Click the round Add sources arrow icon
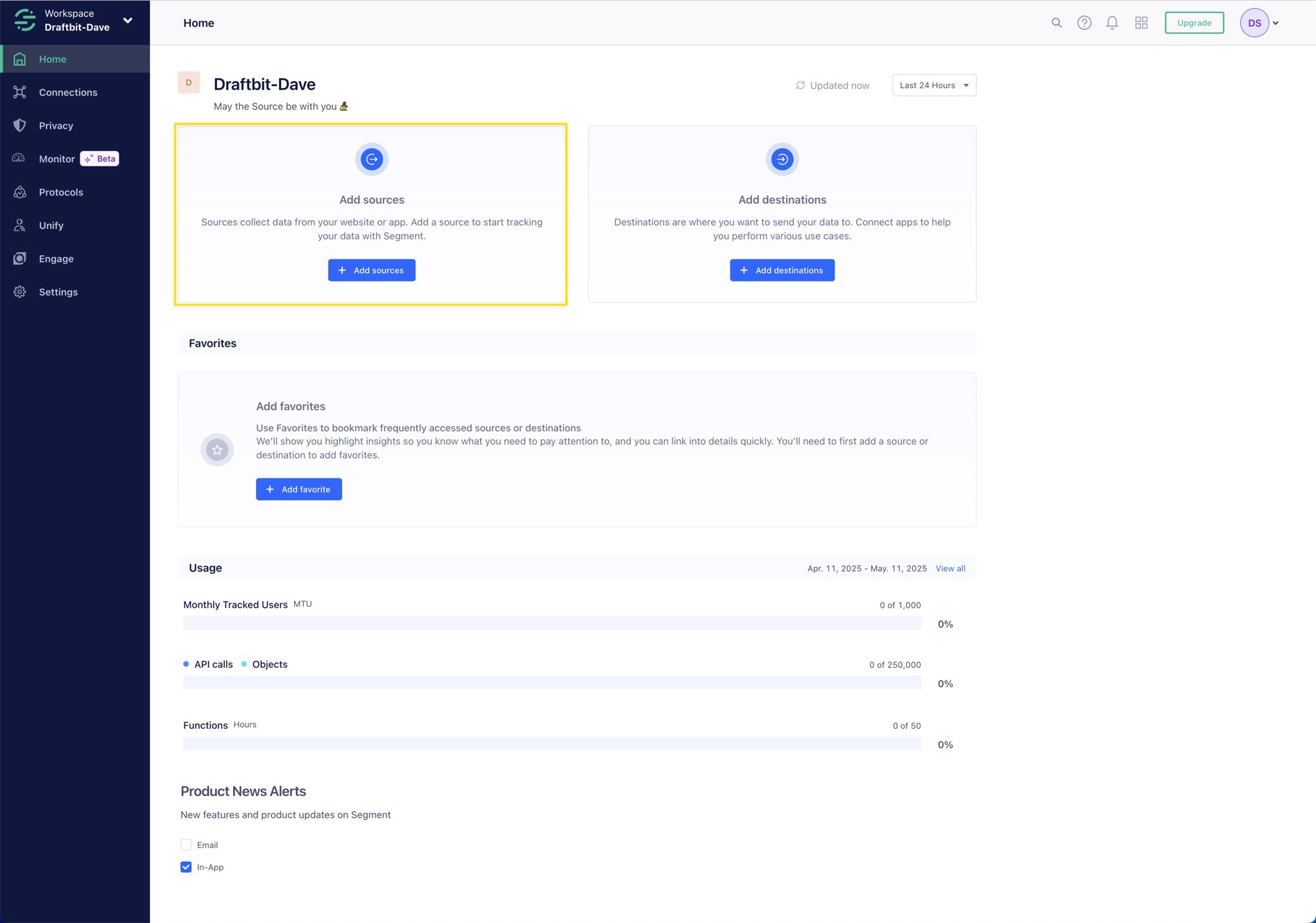This screenshot has height=923, width=1316. 372,159
